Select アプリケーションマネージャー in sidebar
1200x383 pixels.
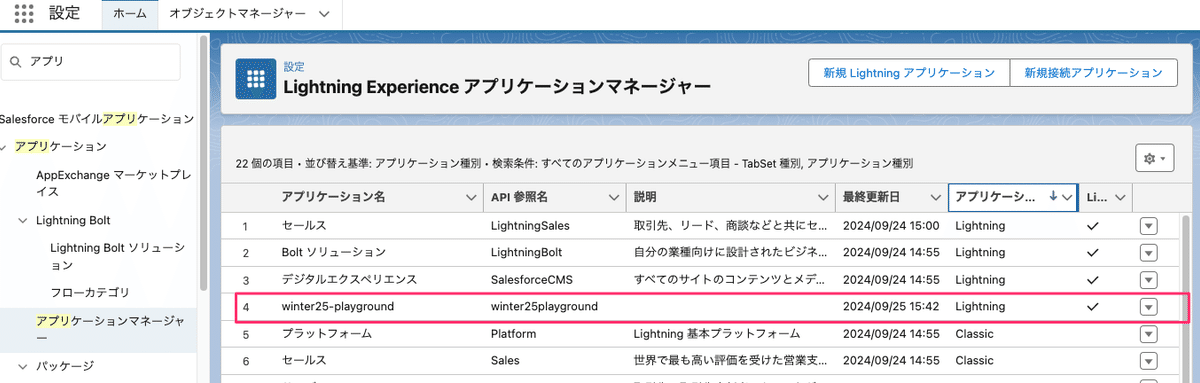click(111, 330)
